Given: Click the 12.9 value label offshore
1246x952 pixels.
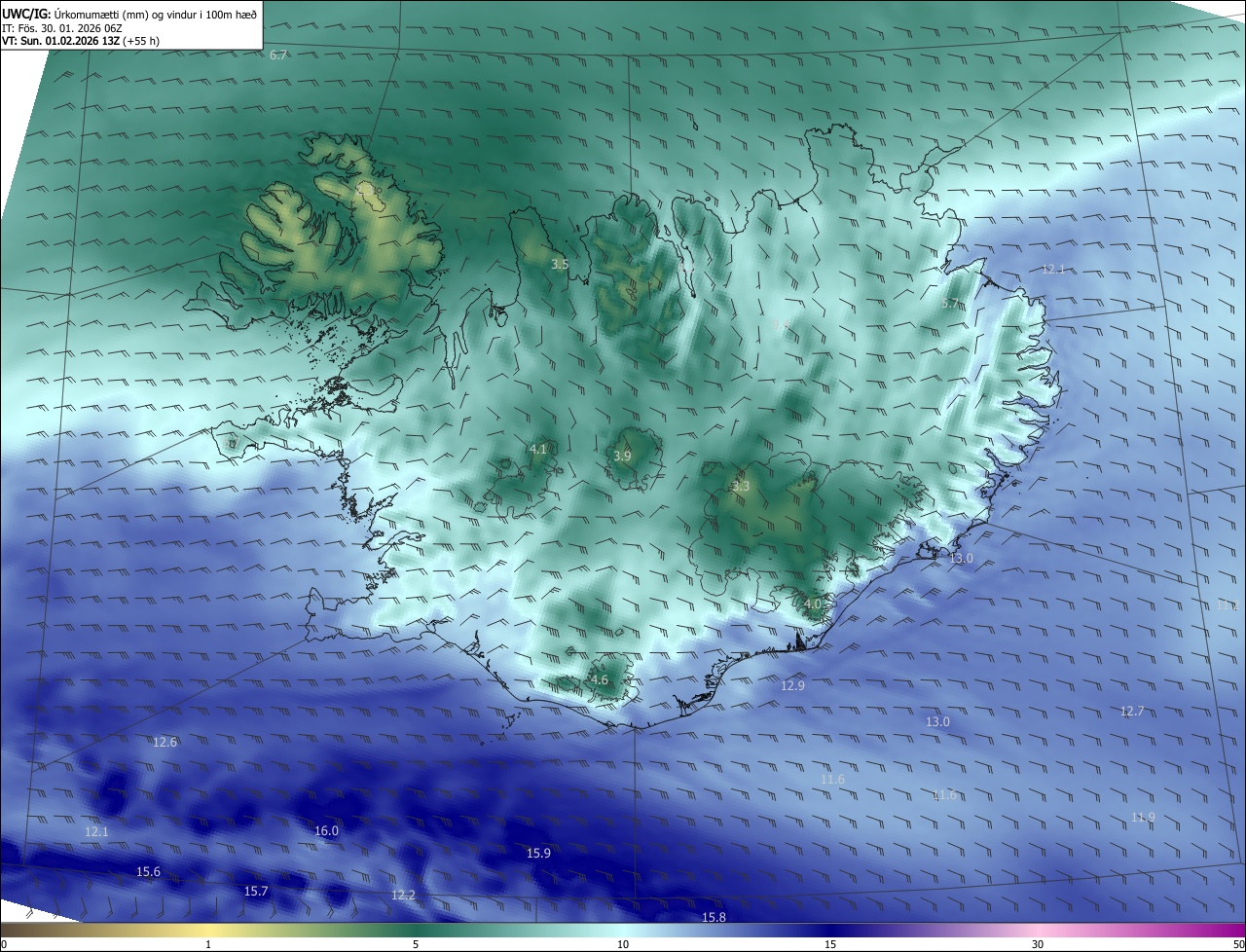Looking at the screenshot, I should pyautogui.click(x=793, y=685).
